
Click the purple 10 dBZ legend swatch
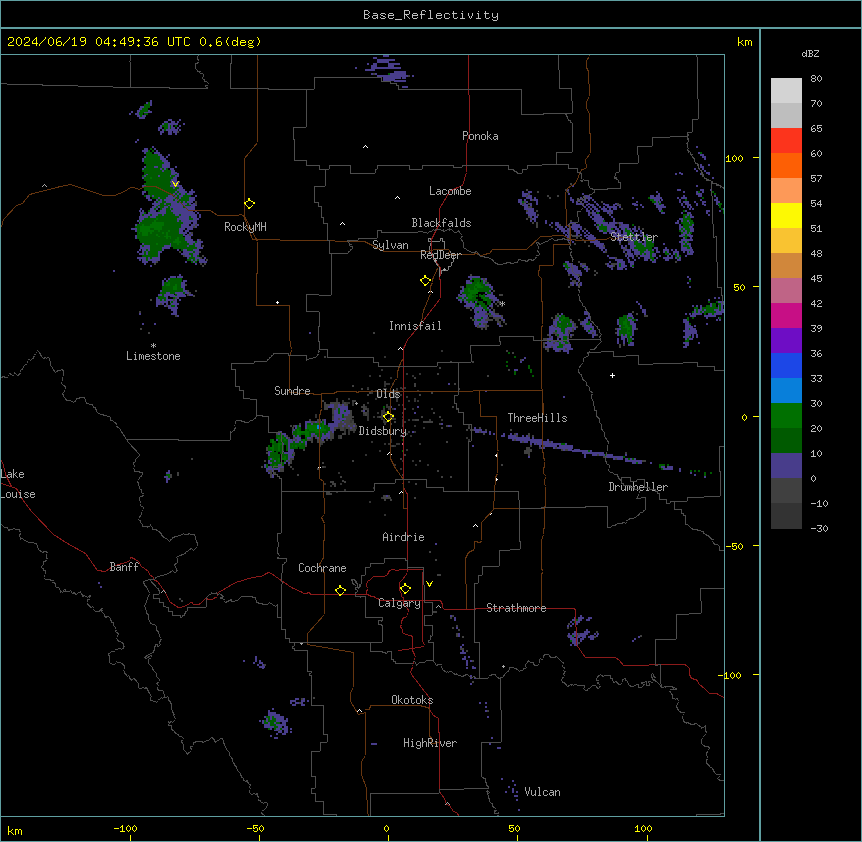click(x=786, y=466)
